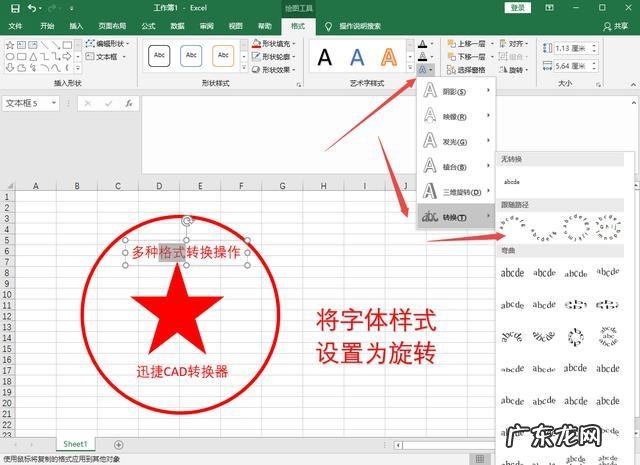Open the text effects A dropdown
Screen dimensions: 640x465
click(426, 70)
